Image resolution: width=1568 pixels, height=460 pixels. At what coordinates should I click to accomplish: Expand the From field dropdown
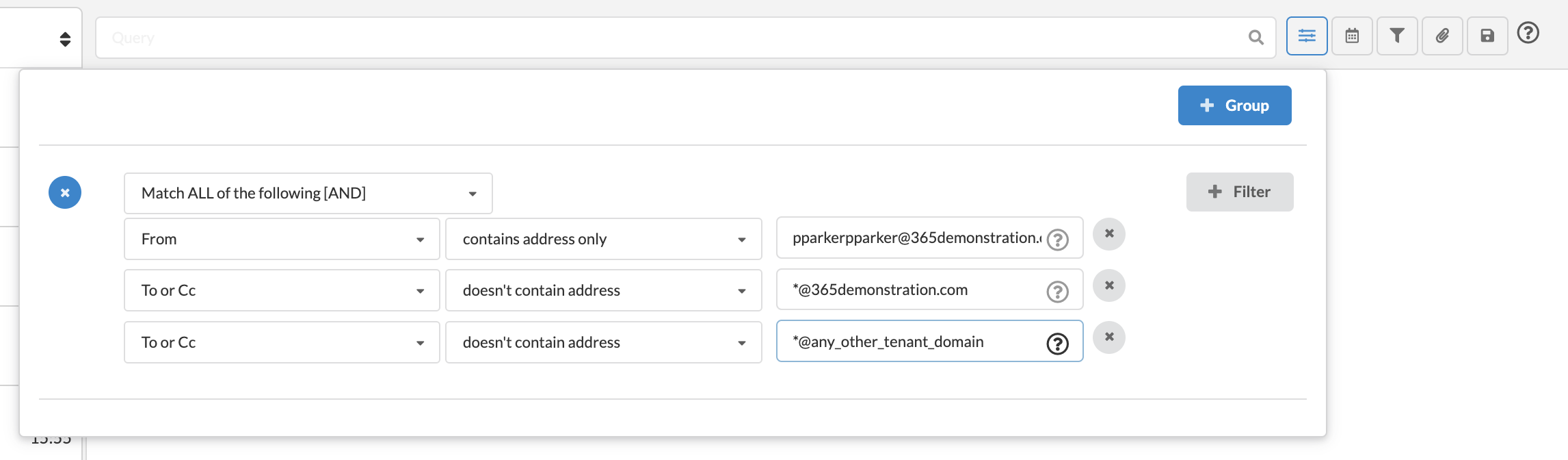pyautogui.click(x=282, y=239)
